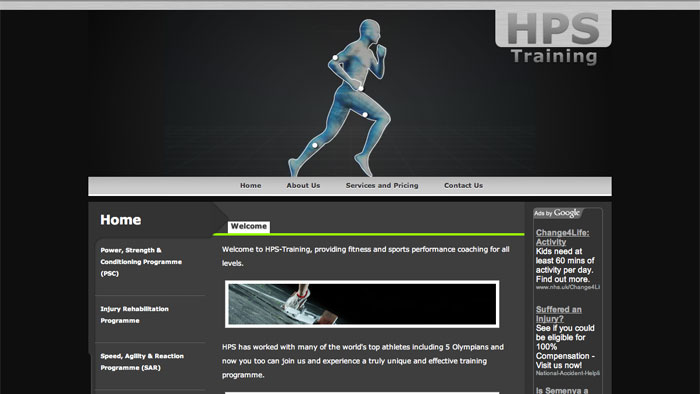Open Speed, Agility & Reaction Programme link
The image size is (700, 394).
[142, 362]
